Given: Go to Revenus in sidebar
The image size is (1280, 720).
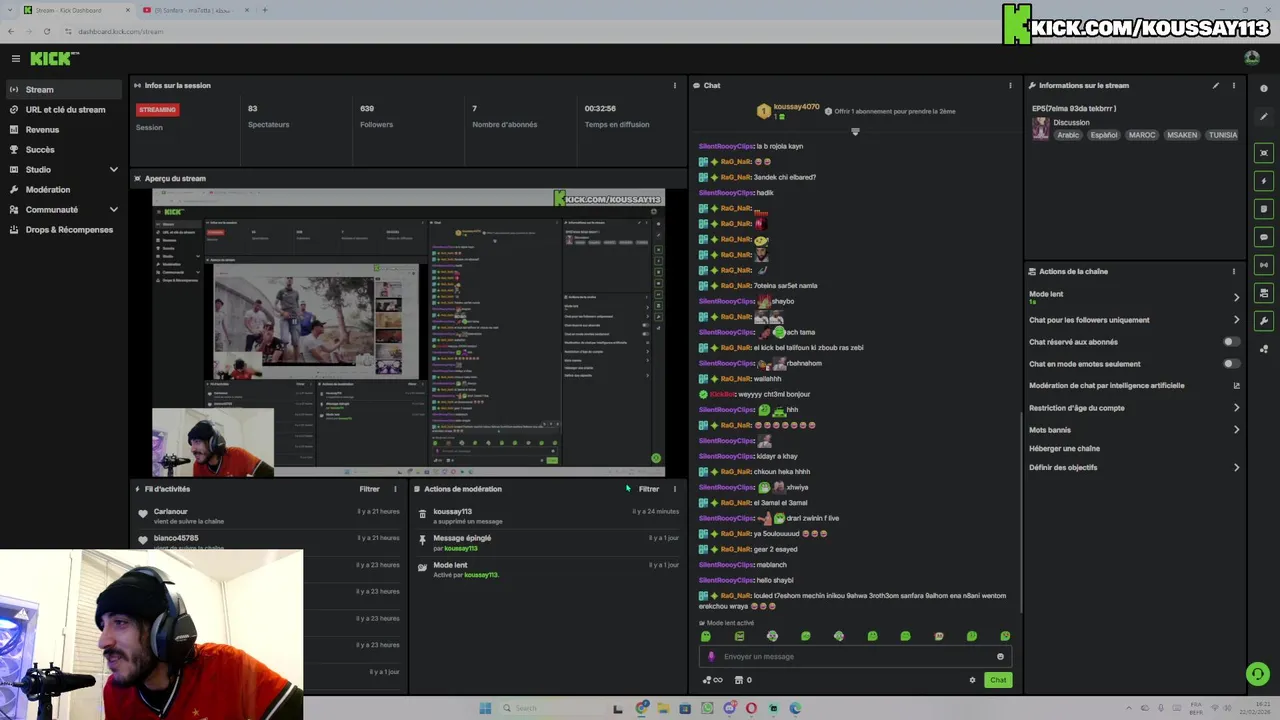Looking at the screenshot, I should (x=64, y=130).
